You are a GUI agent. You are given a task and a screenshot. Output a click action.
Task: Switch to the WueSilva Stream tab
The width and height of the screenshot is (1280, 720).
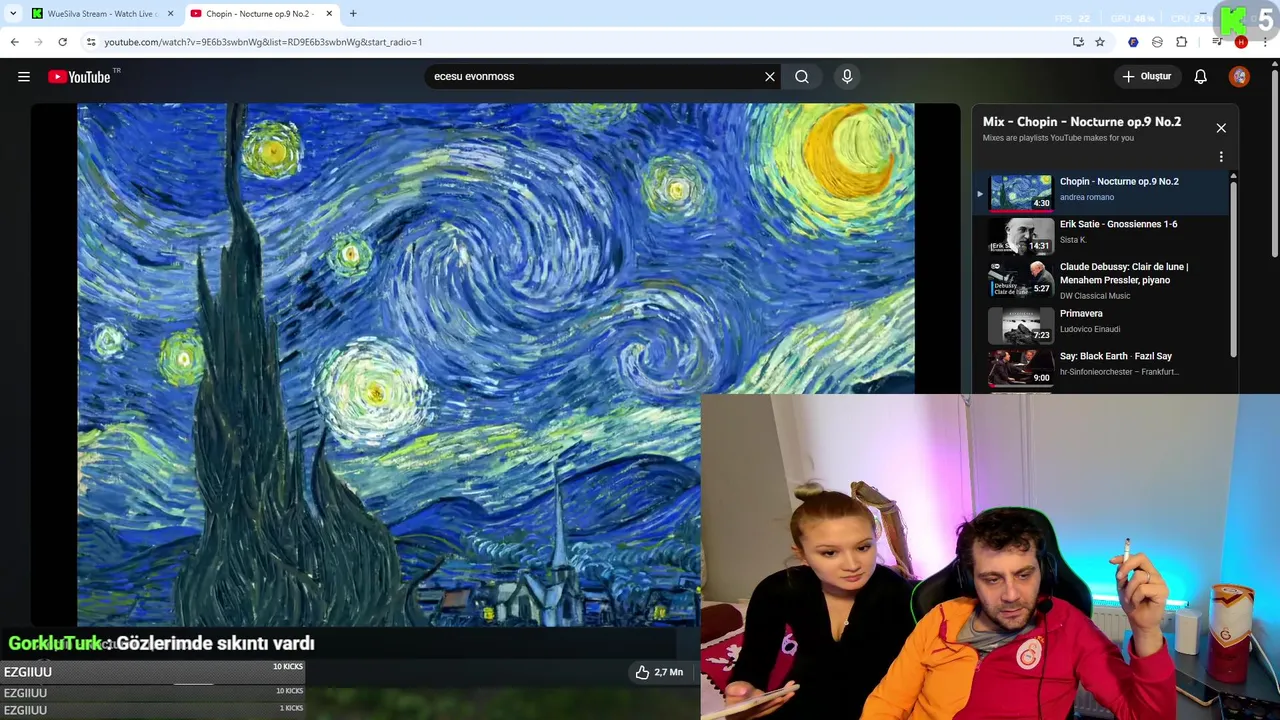pos(102,13)
